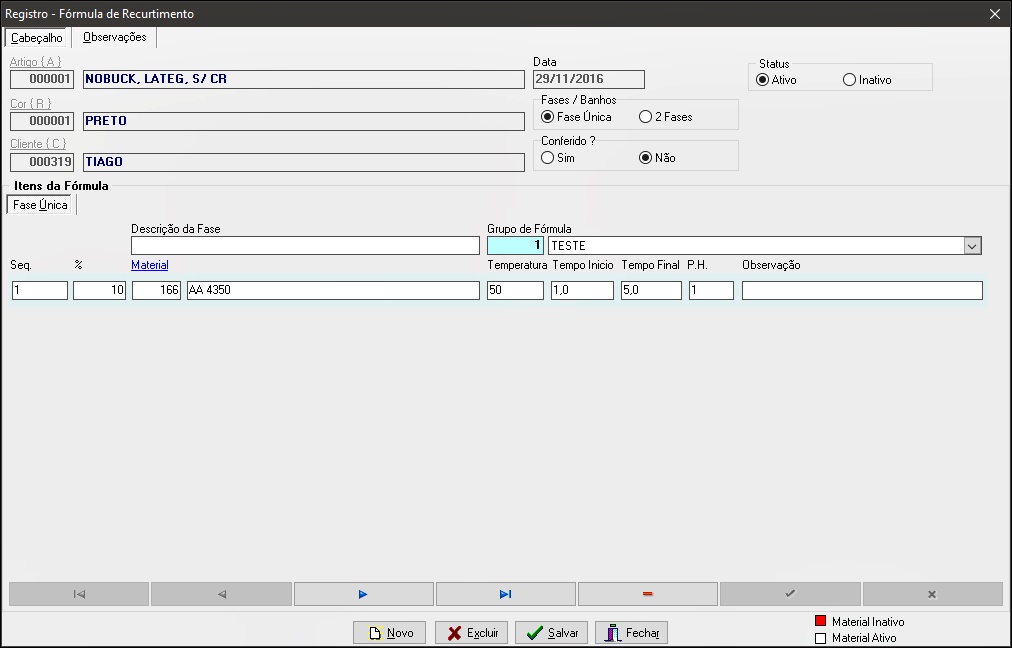Jump to the last record arrow

pyautogui.click(x=505, y=594)
